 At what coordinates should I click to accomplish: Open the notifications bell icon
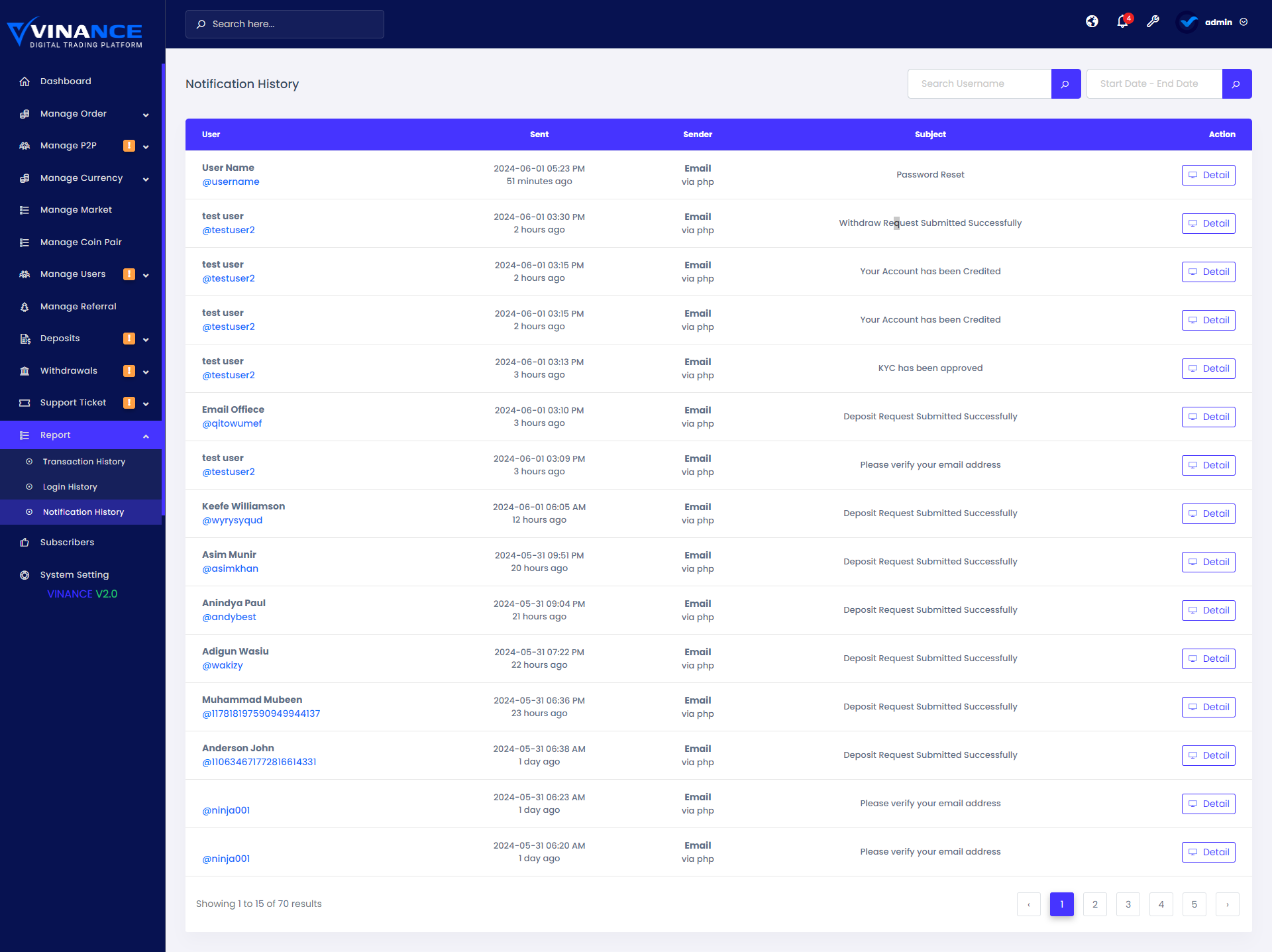(1123, 22)
